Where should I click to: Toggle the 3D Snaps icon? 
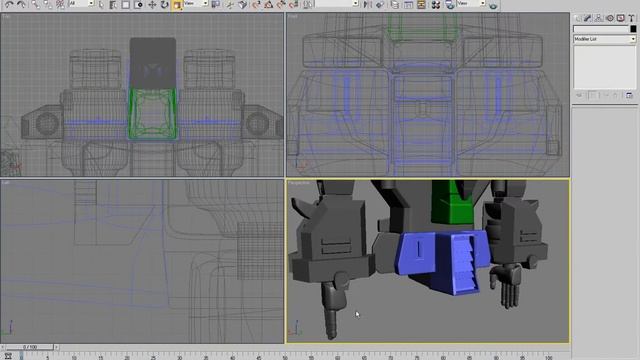click(256, 5)
